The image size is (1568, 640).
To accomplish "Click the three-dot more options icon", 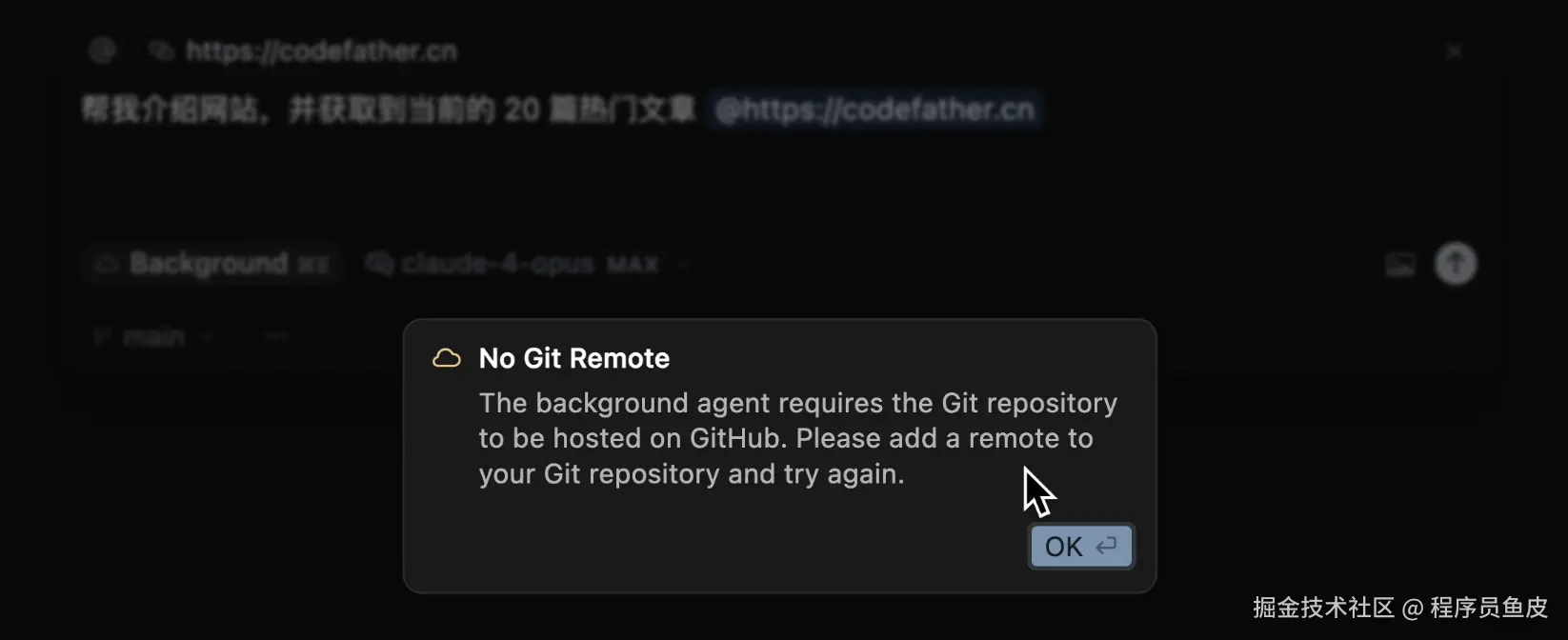I will 276,336.
